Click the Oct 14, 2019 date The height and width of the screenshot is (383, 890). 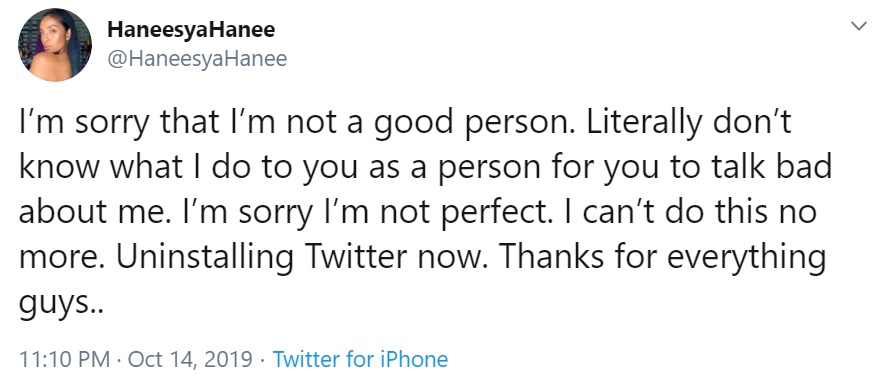pos(191,360)
